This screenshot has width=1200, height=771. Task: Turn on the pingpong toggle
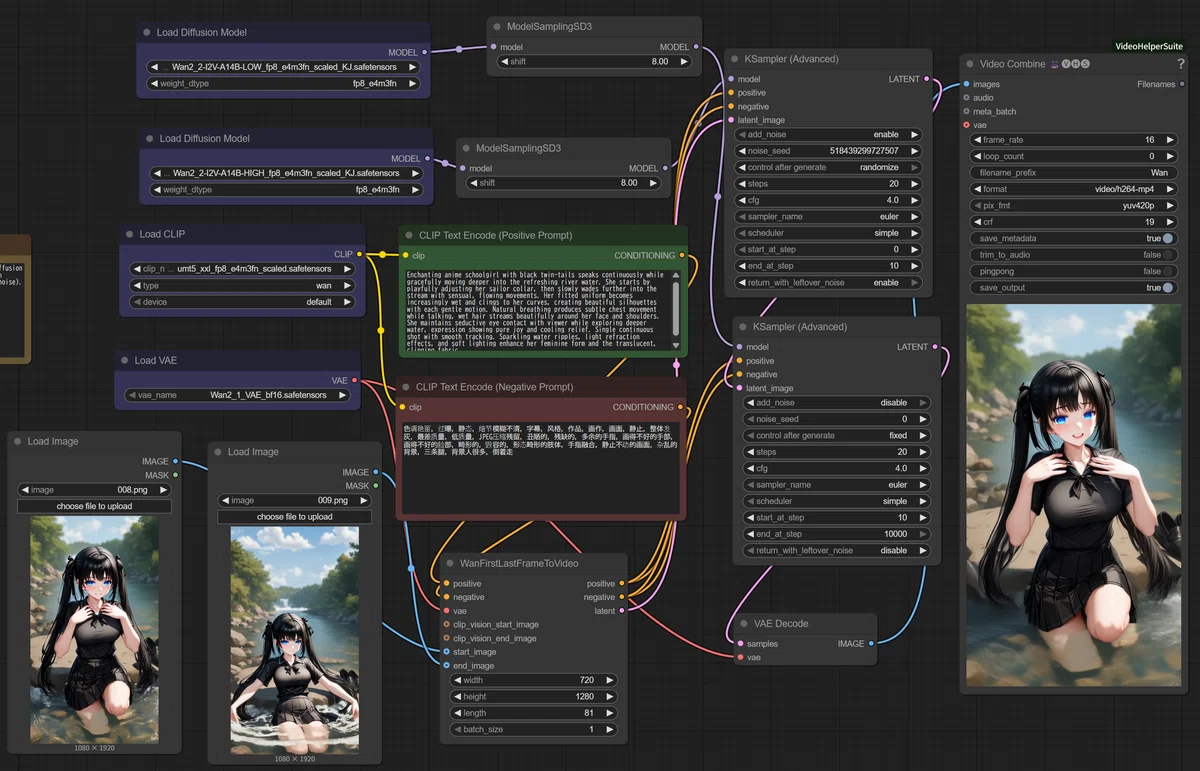coord(1167,271)
